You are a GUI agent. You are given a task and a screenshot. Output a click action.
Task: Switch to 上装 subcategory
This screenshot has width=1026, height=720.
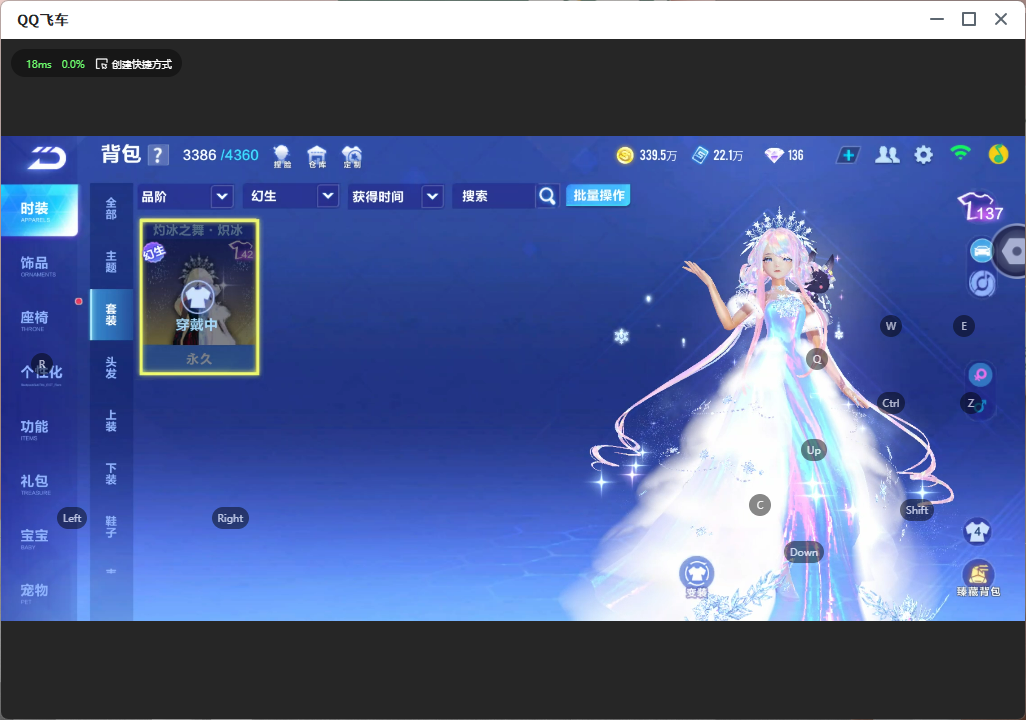(x=111, y=421)
